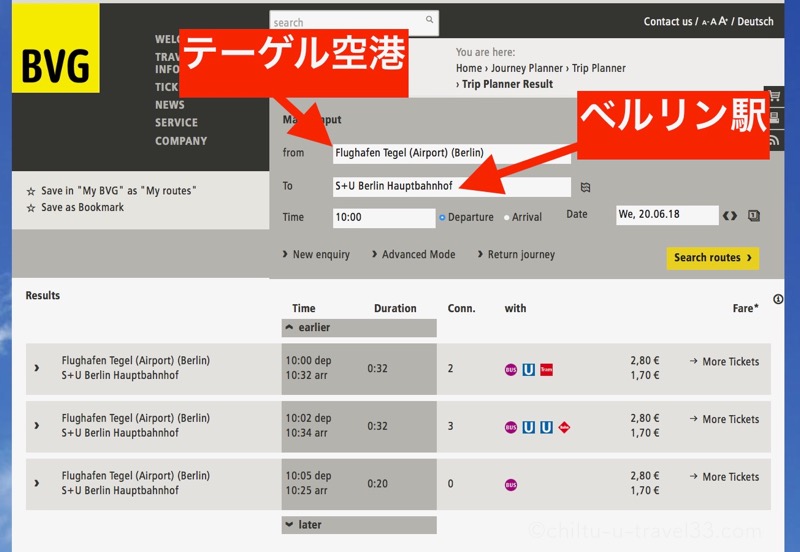The height and width of the screenshot is (552, 800).
Task: Click the date previous/next arrows
Action: 730,216
